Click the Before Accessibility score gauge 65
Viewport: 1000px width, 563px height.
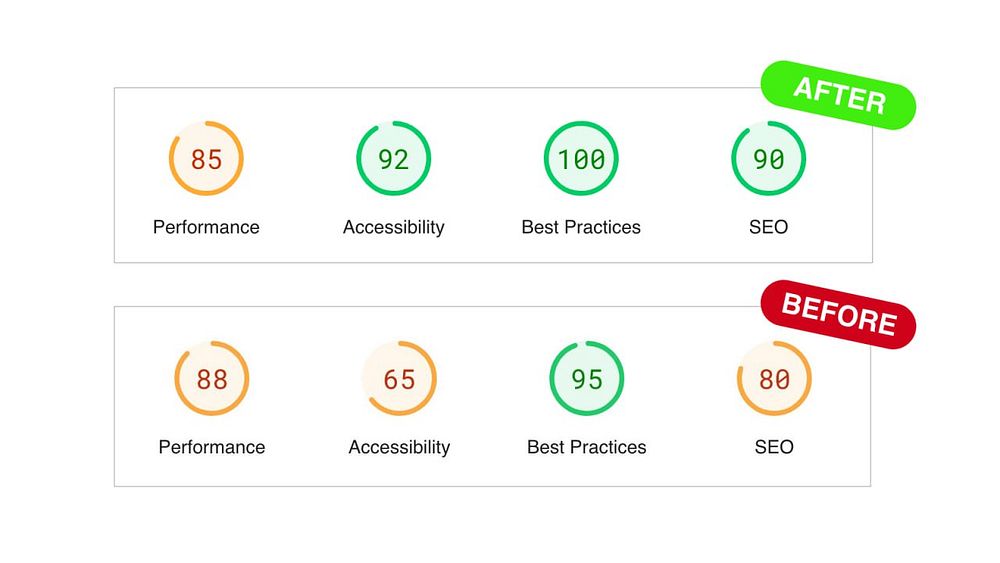(x=399, y=378)
